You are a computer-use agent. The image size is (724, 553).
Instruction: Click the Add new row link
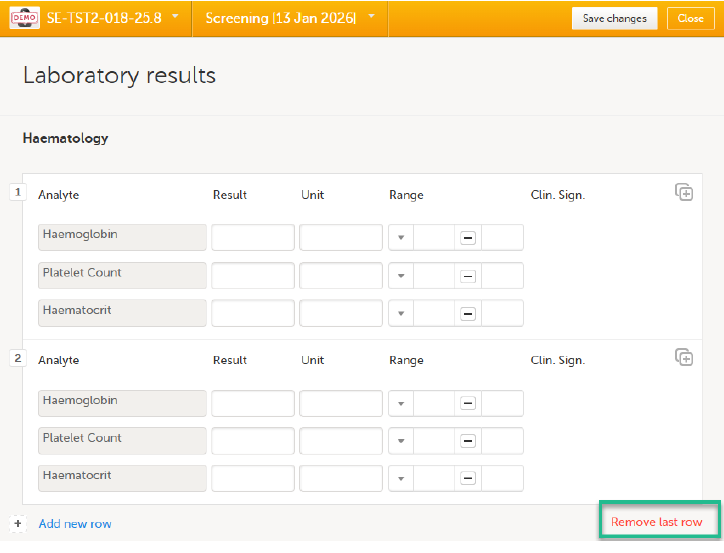(x=75, y=524)
